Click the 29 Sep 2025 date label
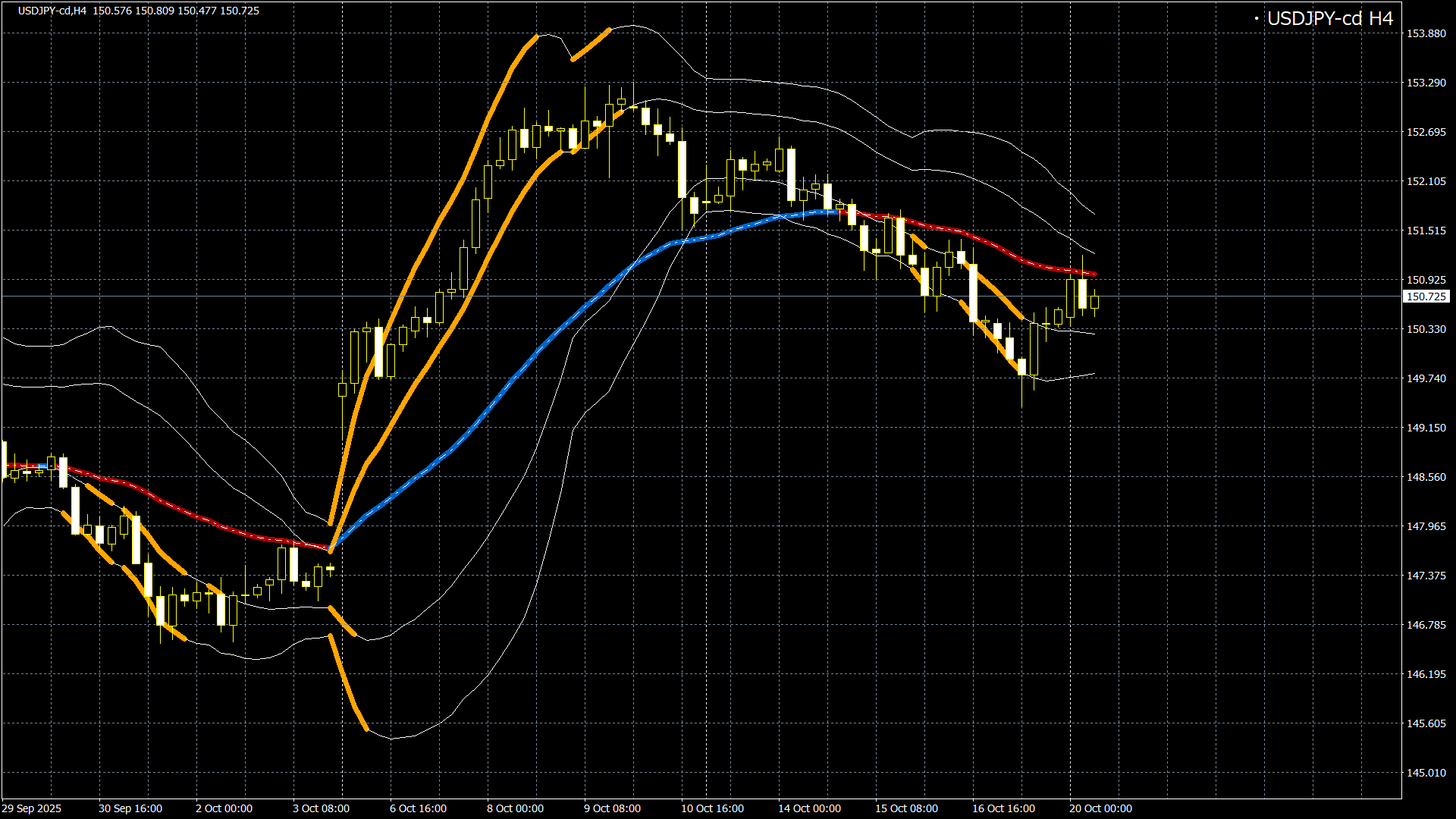This screenshot has height=819, width=1456. pyautogui.click(x=32, y=808)
